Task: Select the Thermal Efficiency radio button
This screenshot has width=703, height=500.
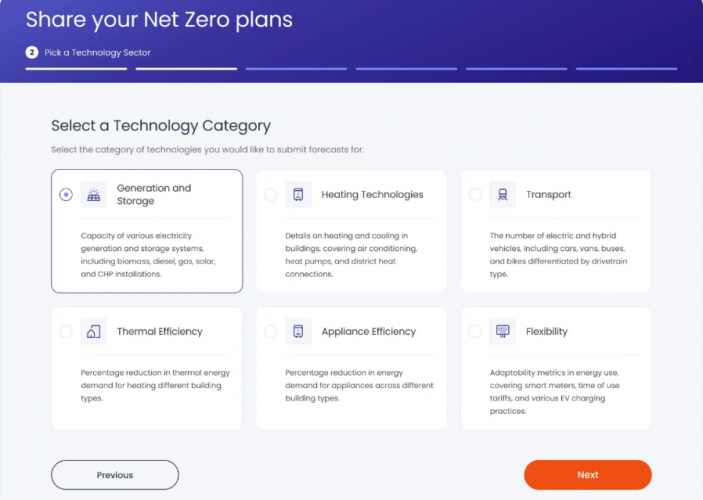Action: pyautogui.click(x=66, y=332)
